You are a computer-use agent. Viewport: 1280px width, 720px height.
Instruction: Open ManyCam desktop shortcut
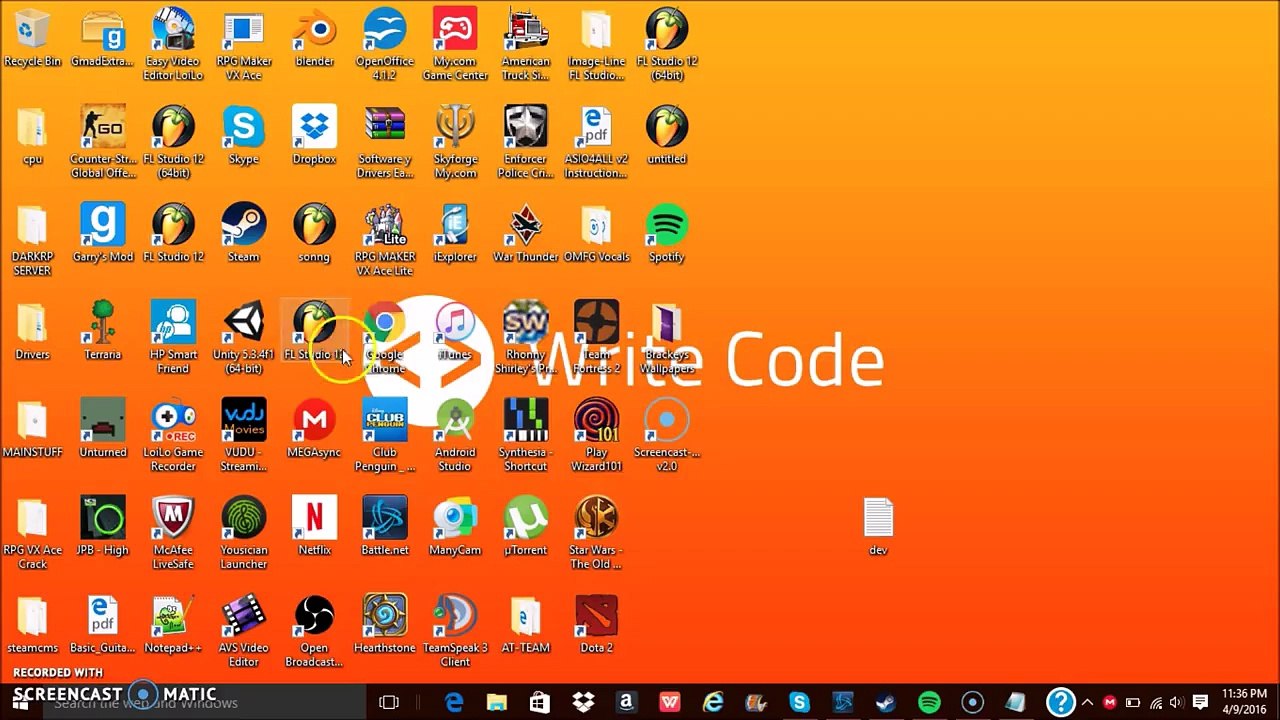(455, 526)
